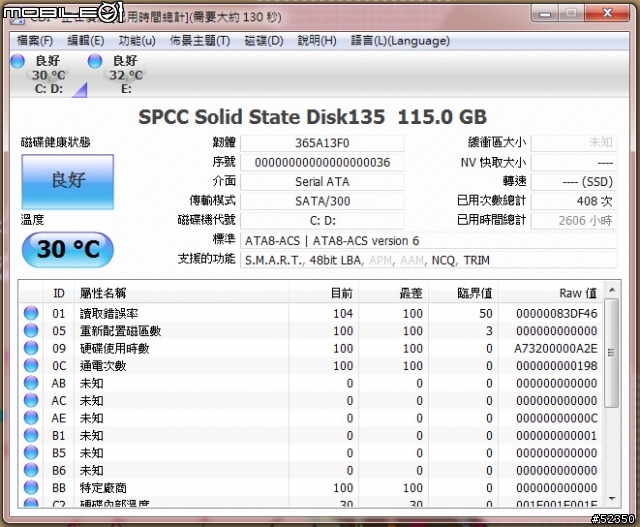Open the 磁碟(D) menu

264,41
